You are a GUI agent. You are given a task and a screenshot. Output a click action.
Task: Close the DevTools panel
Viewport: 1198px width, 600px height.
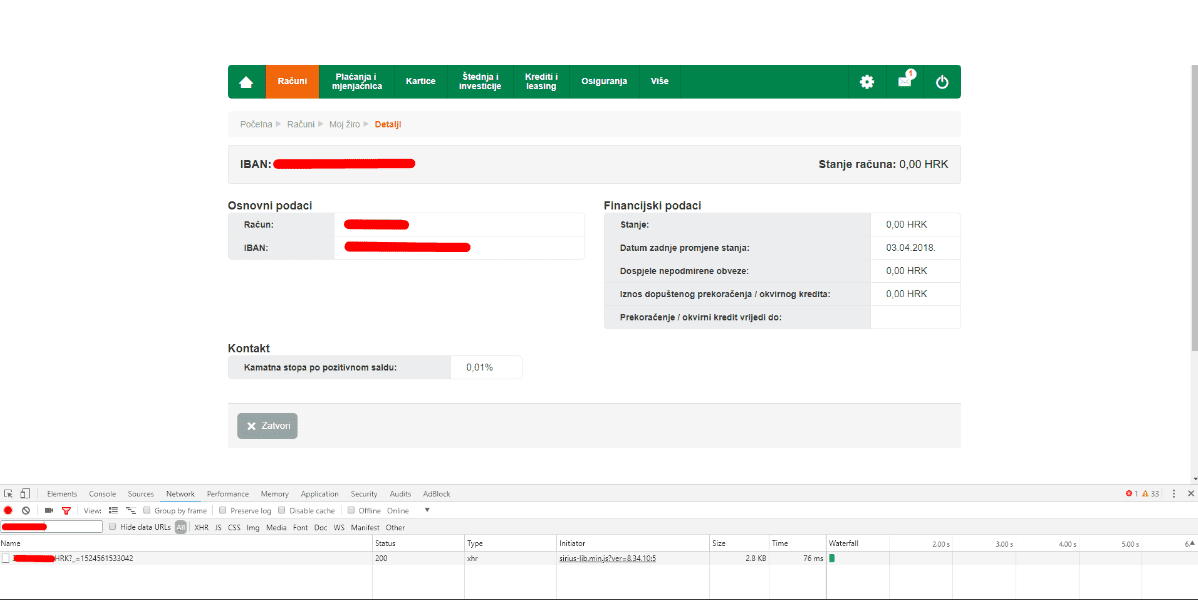[x=1190, y=494]
